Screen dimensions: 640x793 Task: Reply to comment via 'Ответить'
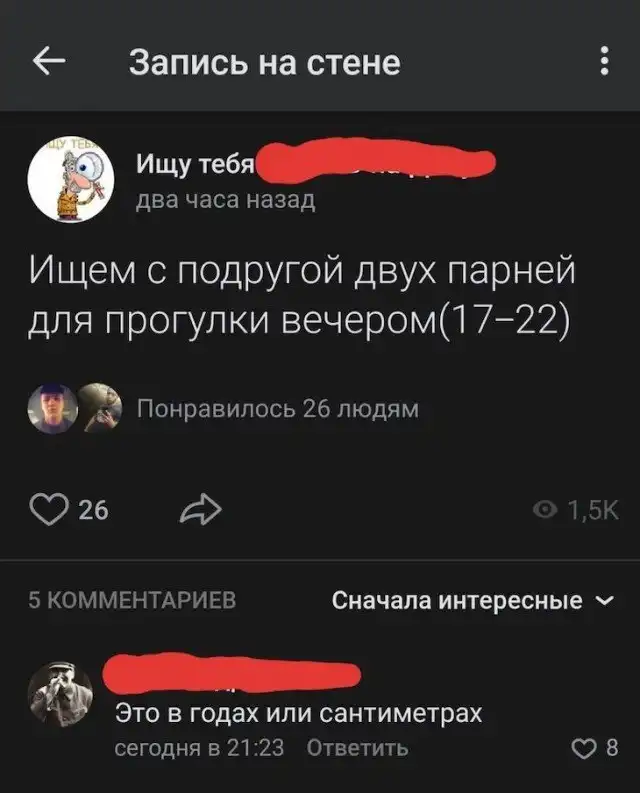click(x=357, y=747)
